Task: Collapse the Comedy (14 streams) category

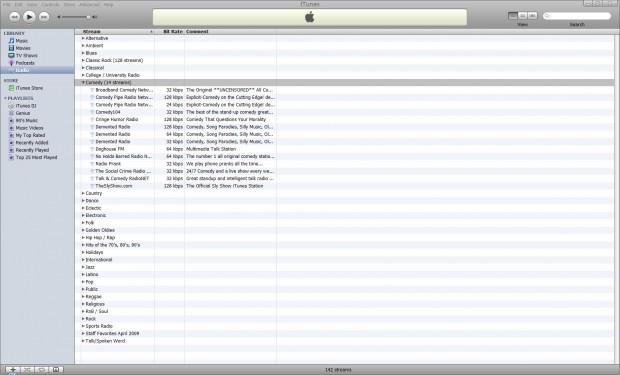Action: [83, 82]
